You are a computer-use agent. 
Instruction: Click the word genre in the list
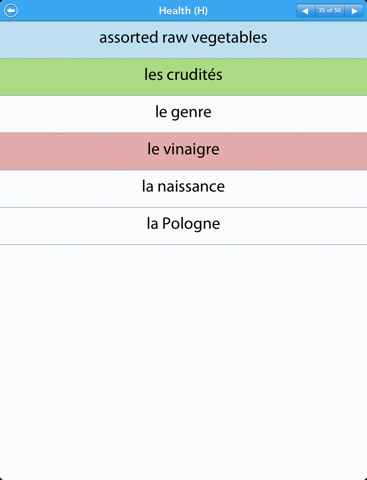point(191,113)
